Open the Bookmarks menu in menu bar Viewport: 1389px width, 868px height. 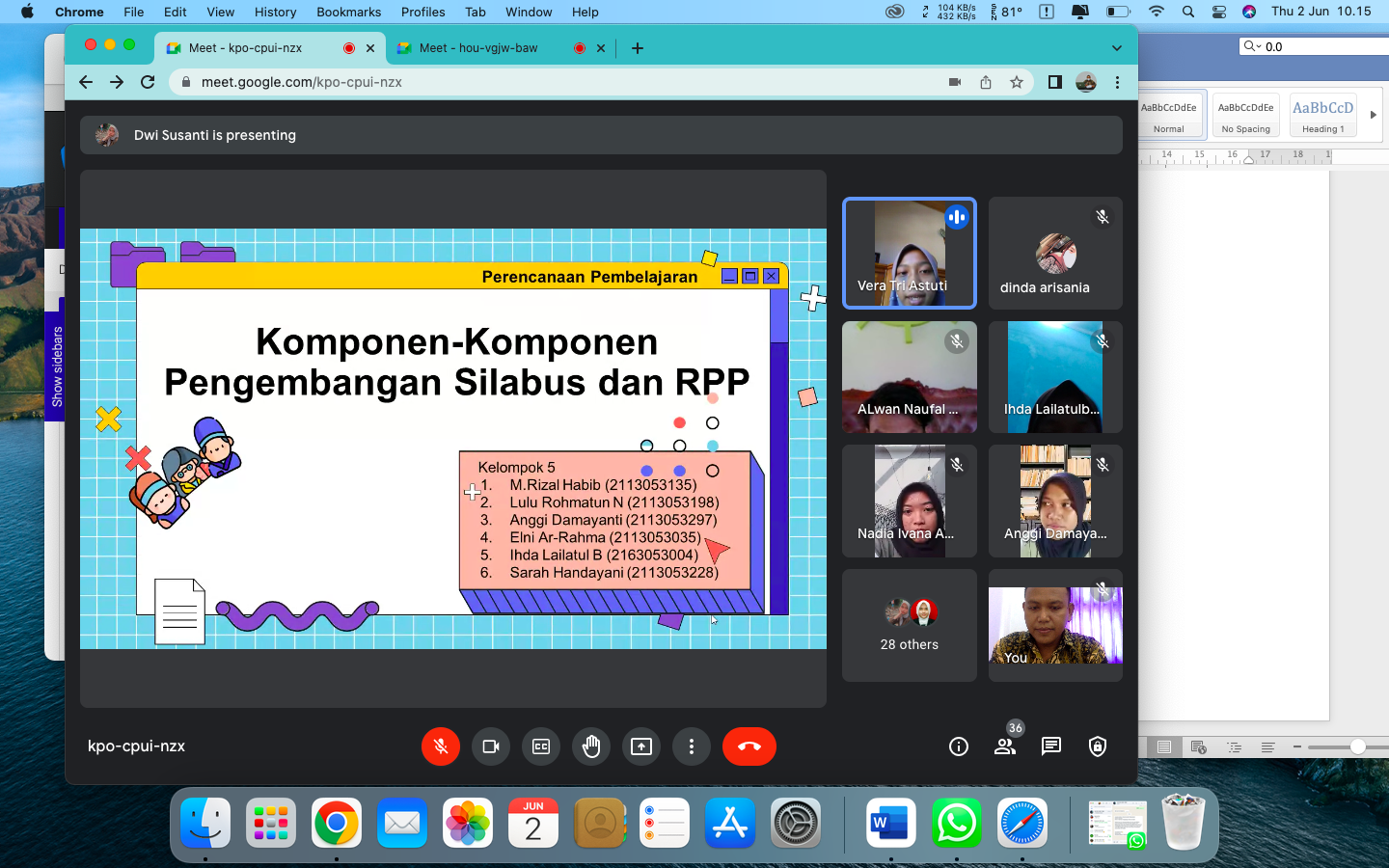point(348,12)
